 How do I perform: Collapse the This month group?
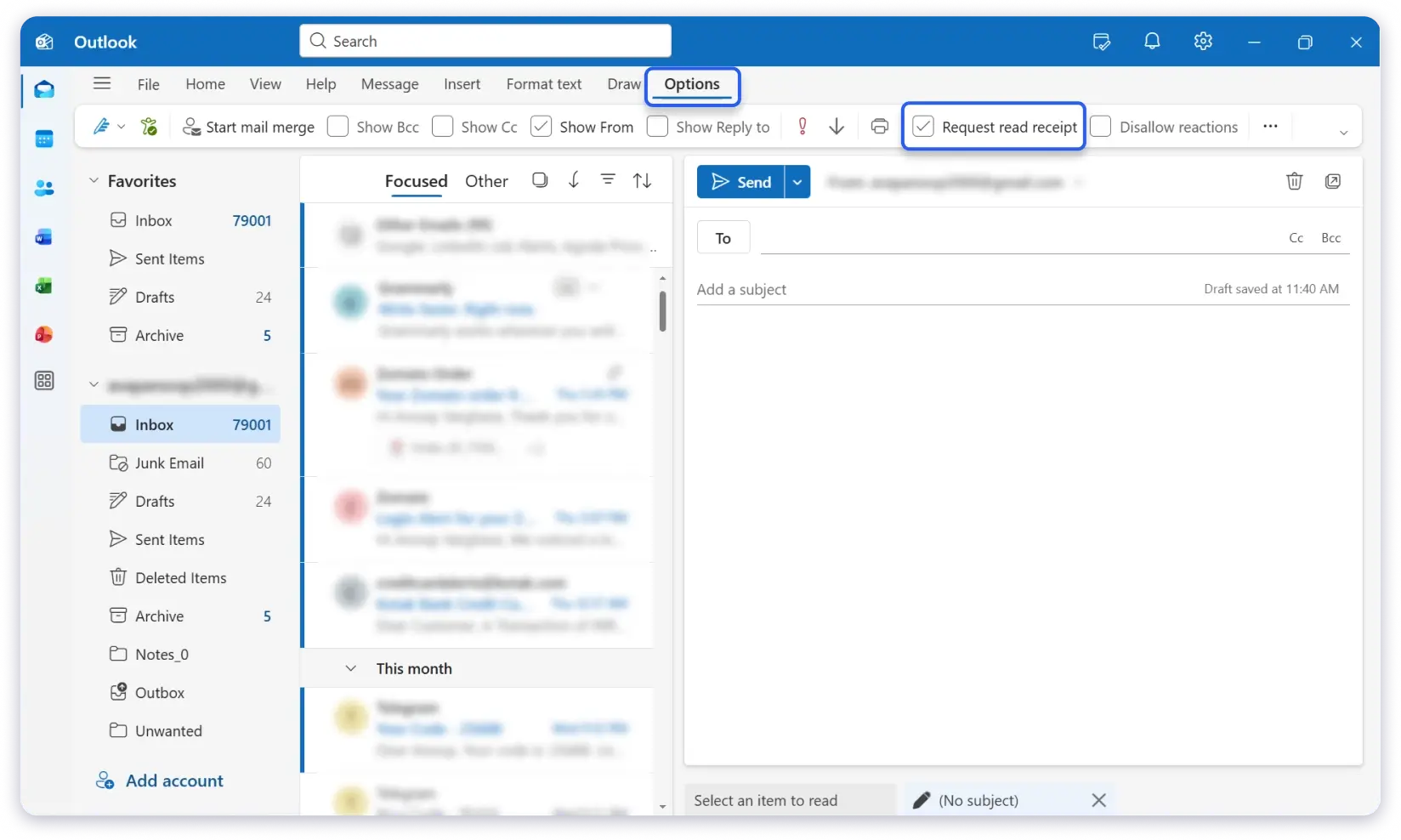pyautogui.click(x=350, y=668)
